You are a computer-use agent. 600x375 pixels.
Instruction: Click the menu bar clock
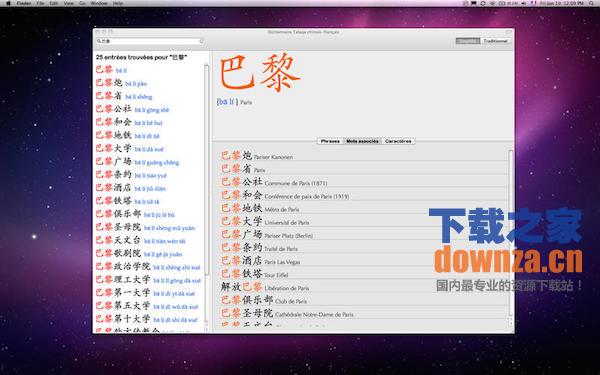[562, 3]
